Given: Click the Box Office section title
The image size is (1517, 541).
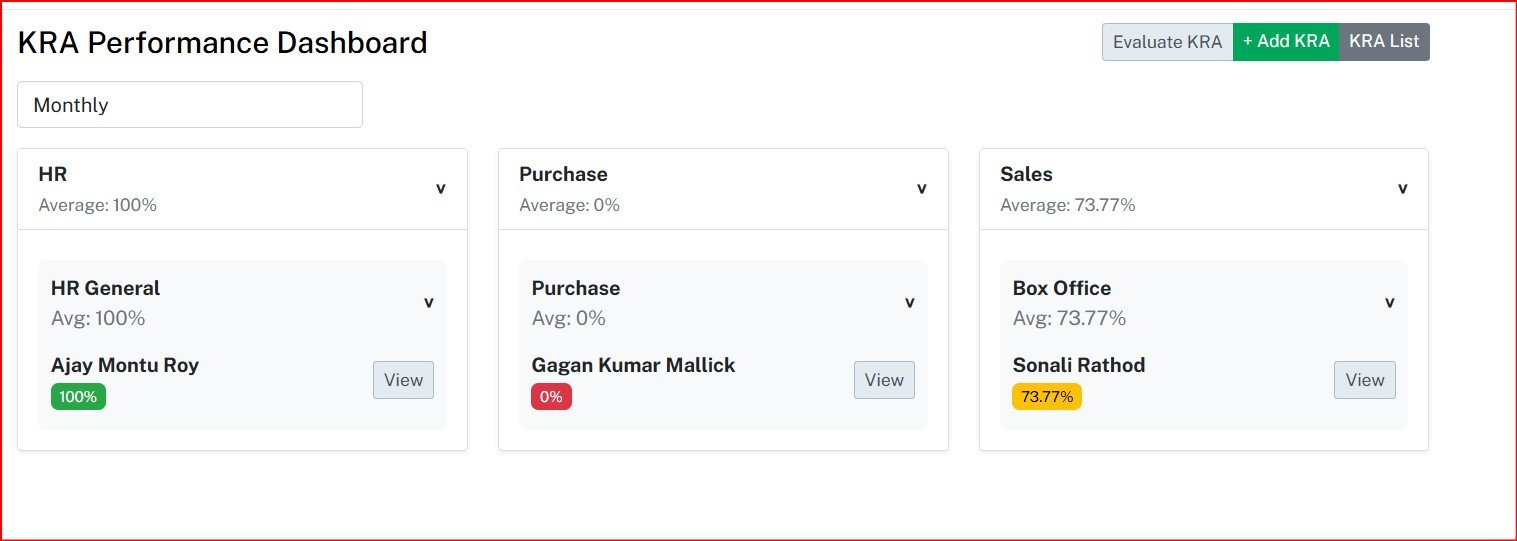Looking at the screenshot, I should 1061,288.
